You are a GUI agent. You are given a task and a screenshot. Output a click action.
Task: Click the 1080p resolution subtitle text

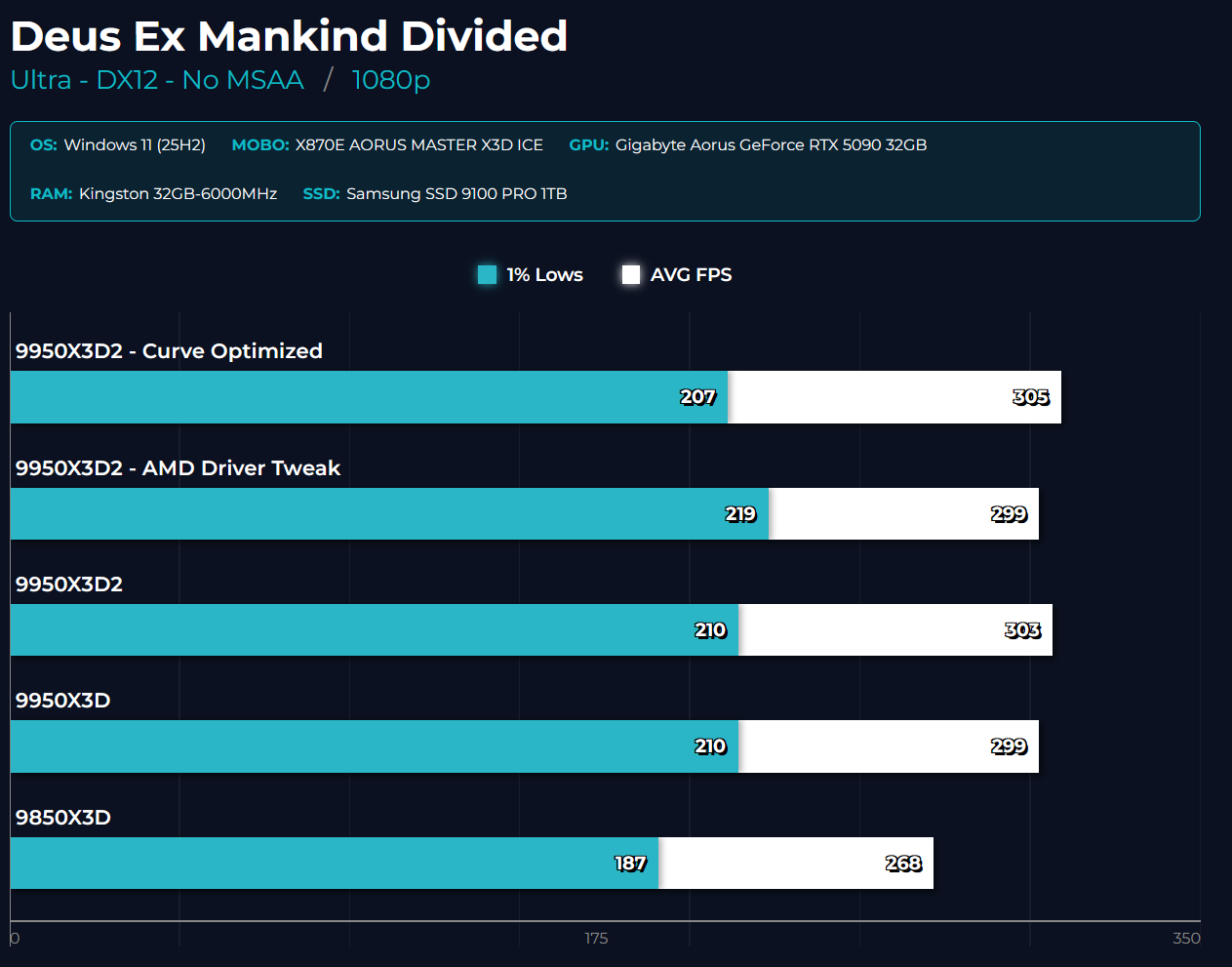click(x=390, y=80)
